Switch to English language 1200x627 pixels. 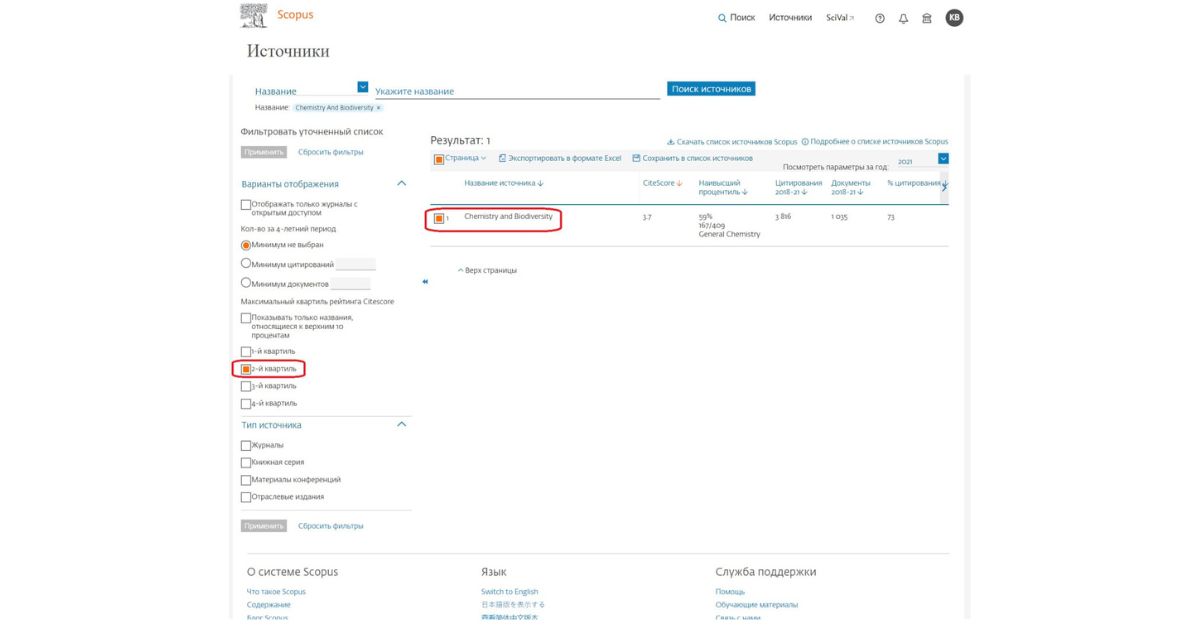510,591
